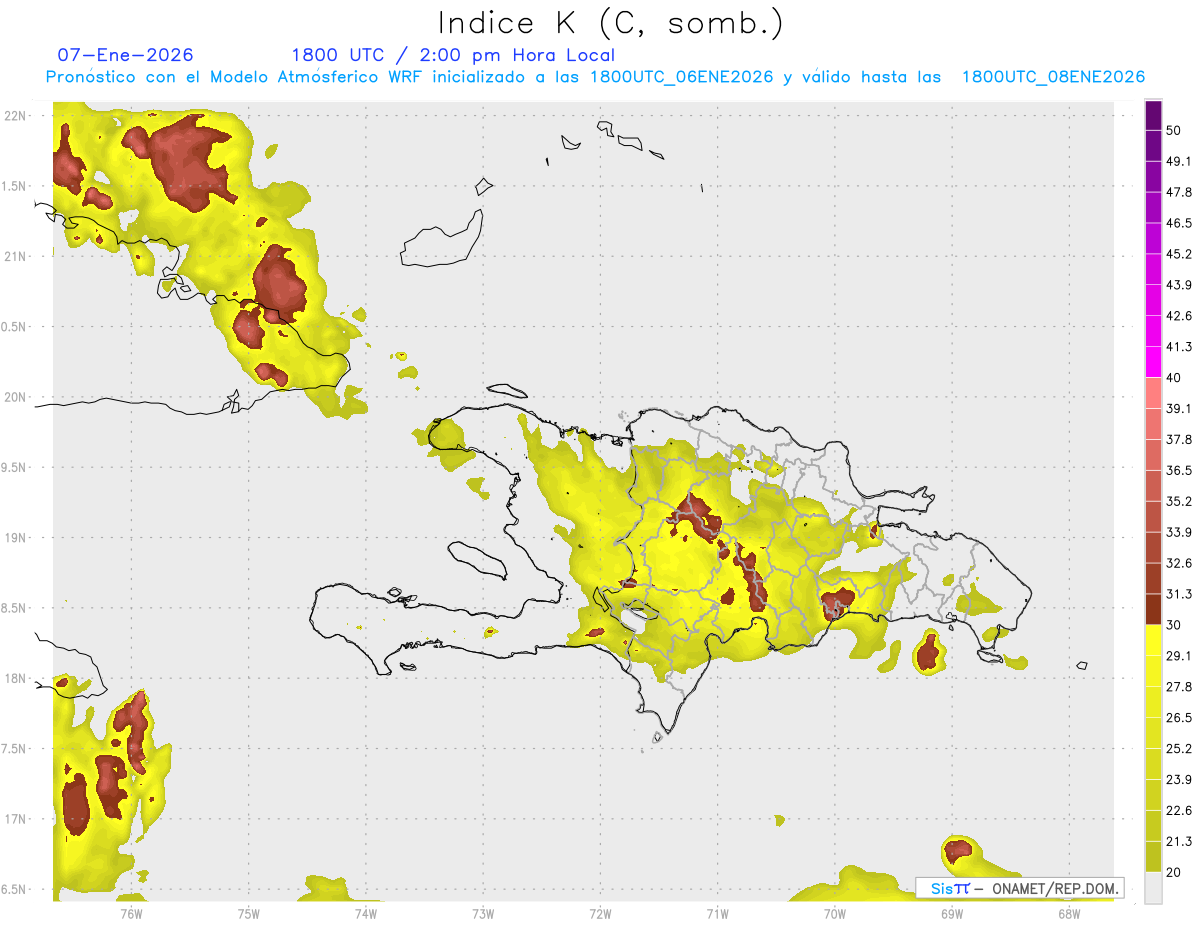Select the dark brown swatch between 30 and 31.3
Image resolution: width=1200 pixels, height=927 pixels.
(x=1153, y=609)
